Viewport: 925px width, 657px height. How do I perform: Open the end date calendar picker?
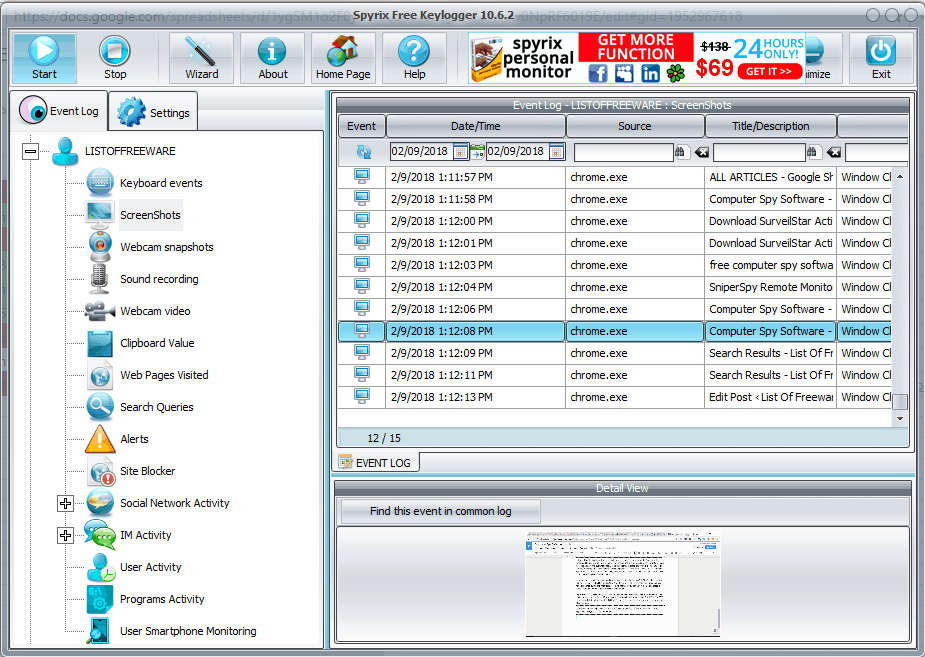pos(557,152)
